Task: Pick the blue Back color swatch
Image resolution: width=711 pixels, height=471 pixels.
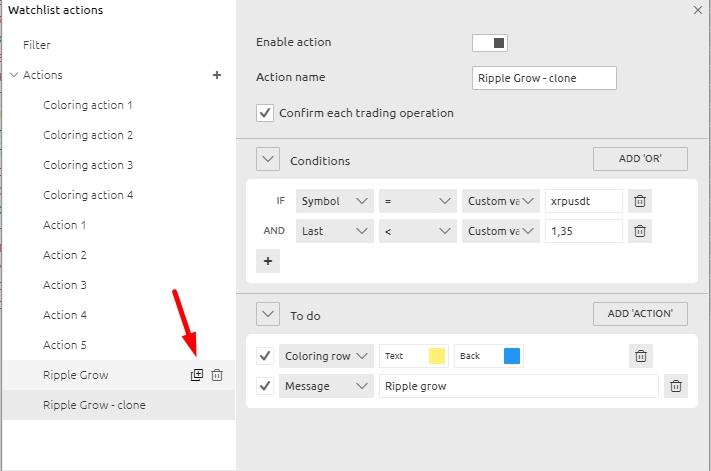Action: tap(512, 356)
